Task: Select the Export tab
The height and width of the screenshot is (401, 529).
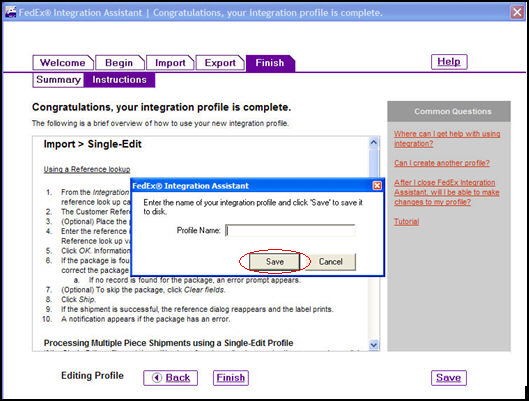Action: coord(220,63)
